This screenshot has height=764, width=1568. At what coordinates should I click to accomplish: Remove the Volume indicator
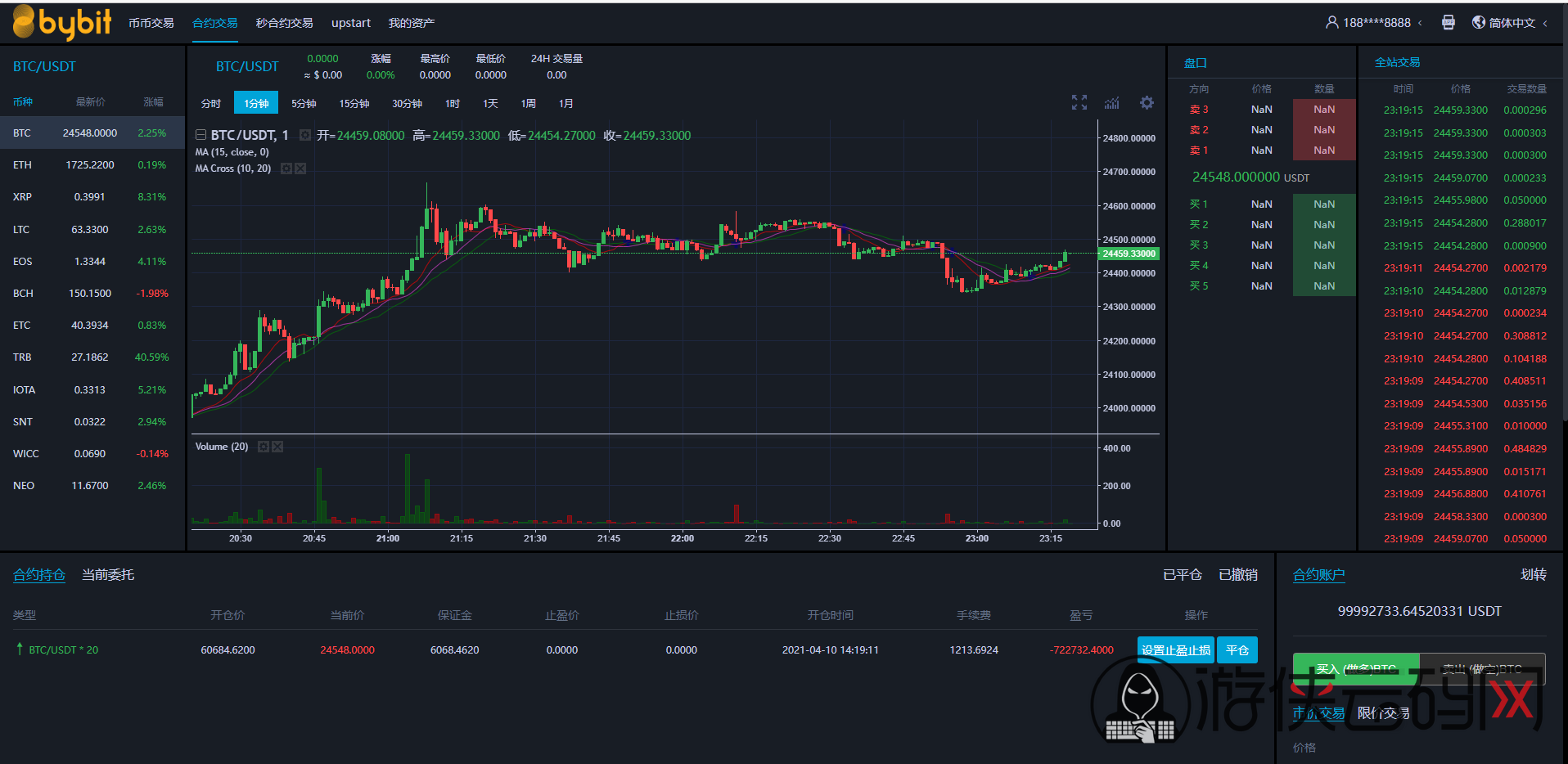pyautogui.click(x=277, y=447)
